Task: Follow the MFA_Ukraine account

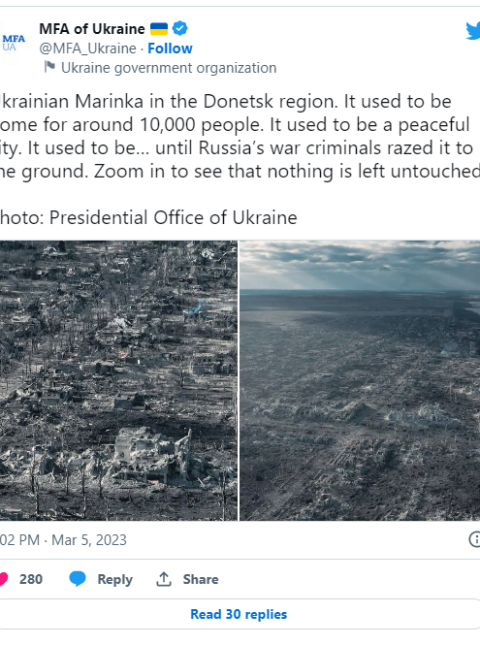Action: coord(170,49)
